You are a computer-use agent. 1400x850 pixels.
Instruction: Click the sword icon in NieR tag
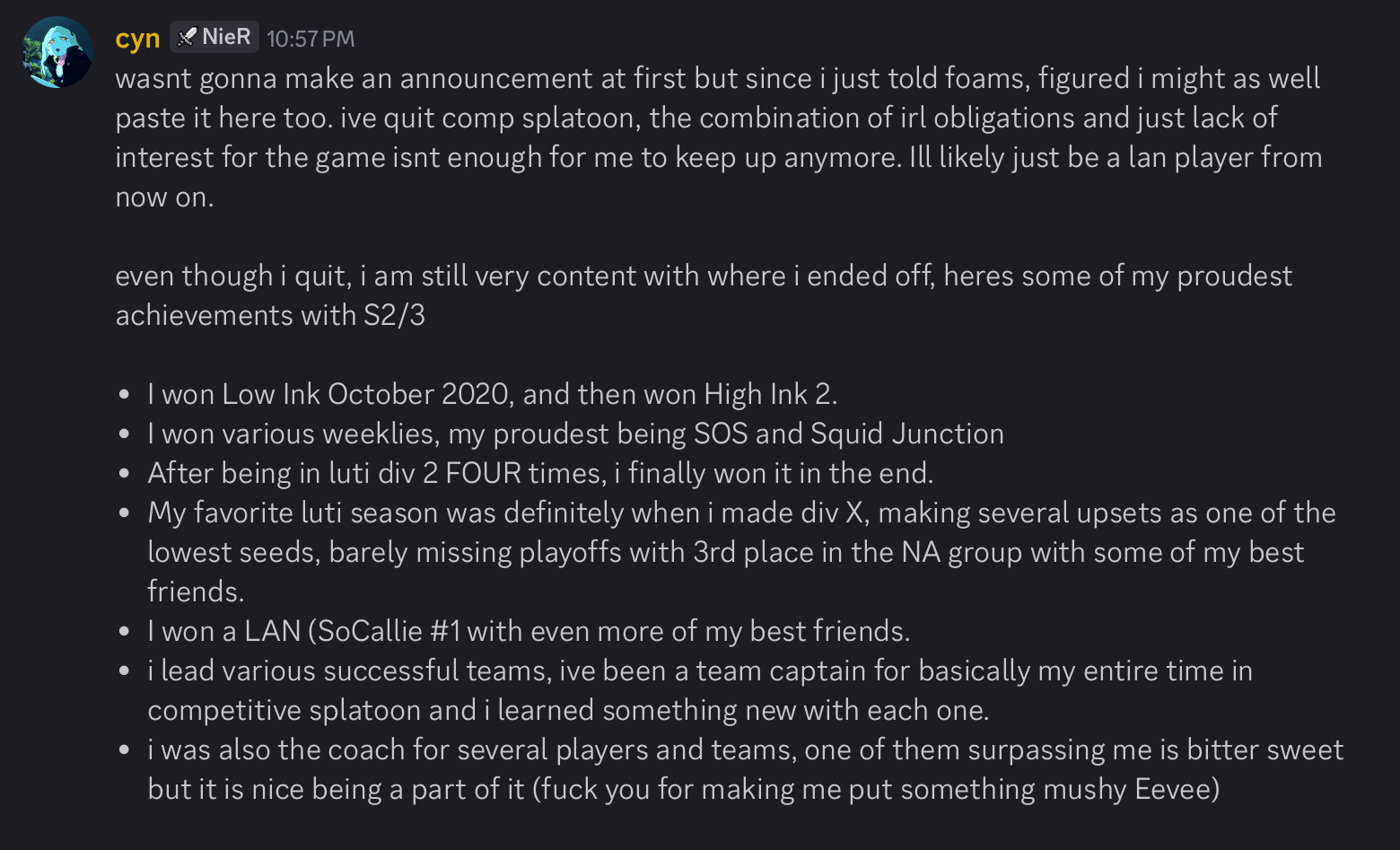pyautogui.click(x=187, y=37)
